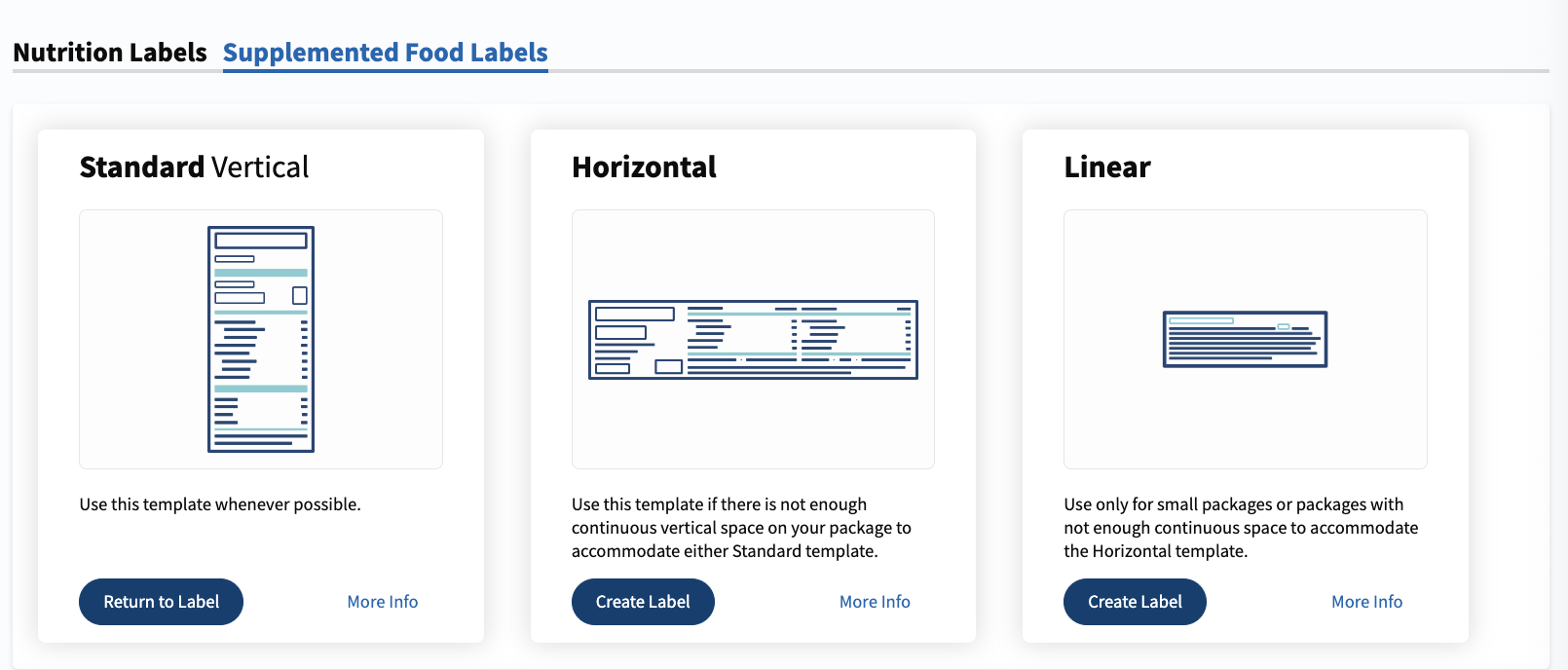Select the Linear label template illustration
The height and width of the screenshot is (670, 1568).
1245,339
